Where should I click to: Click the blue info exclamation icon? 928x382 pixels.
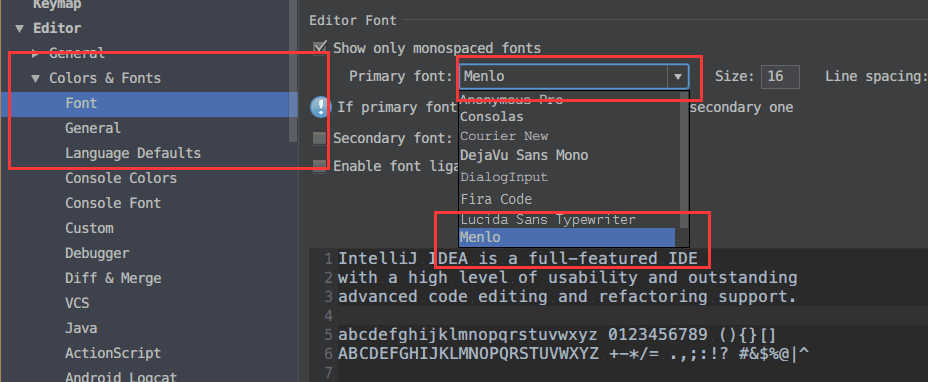pyautogui.click(x=320, y=107)
